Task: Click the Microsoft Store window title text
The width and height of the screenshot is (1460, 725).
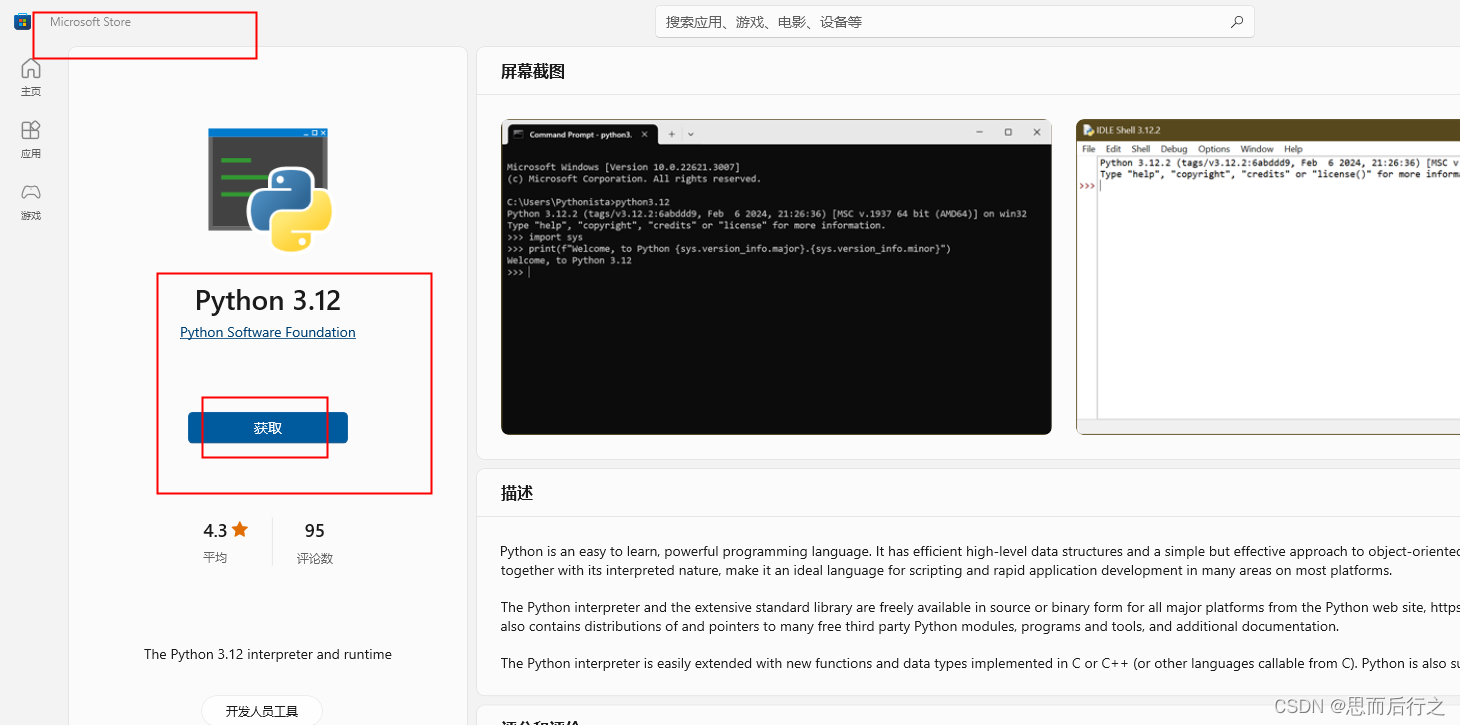Action: pos(90,22)
